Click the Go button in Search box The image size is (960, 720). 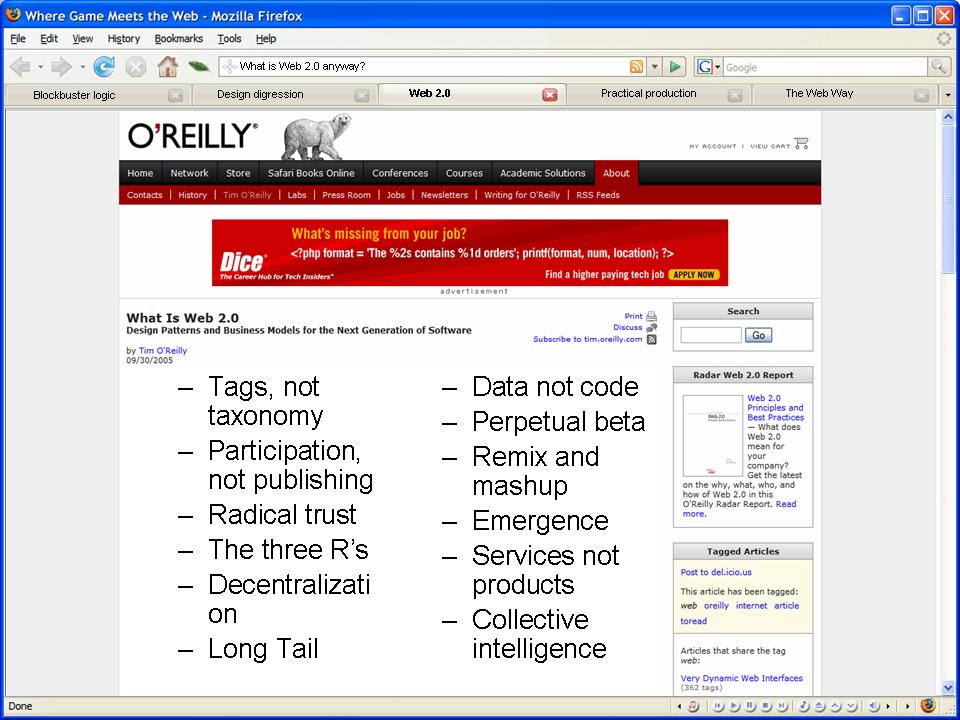coord(759,335)
